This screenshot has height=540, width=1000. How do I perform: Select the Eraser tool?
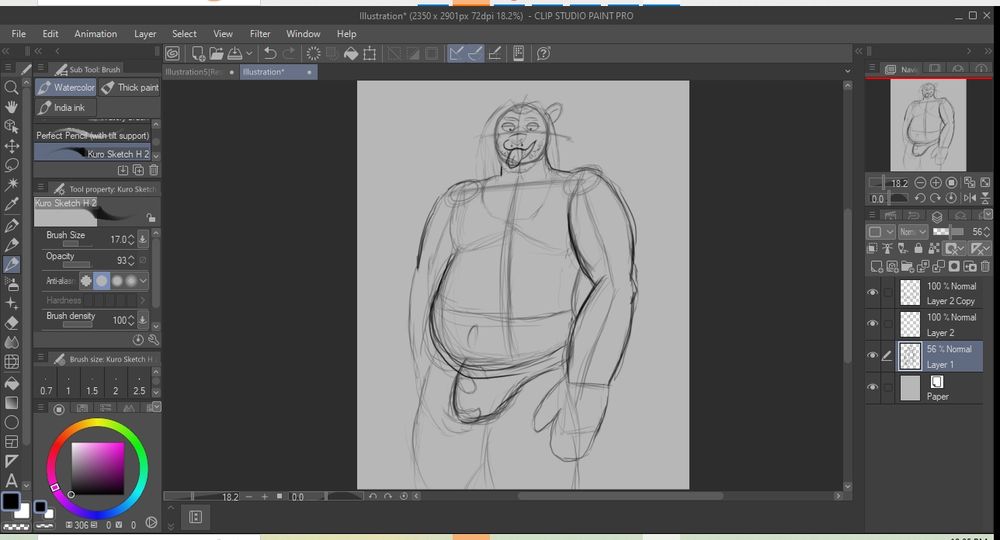12,322
